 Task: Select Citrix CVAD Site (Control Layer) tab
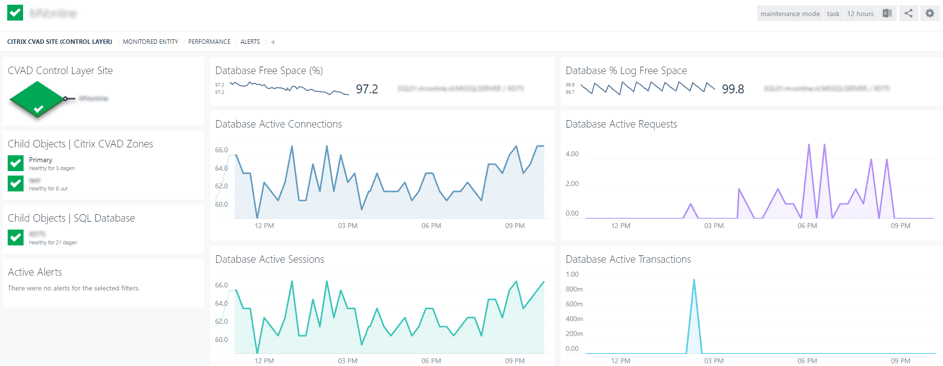tap(60, 42)
